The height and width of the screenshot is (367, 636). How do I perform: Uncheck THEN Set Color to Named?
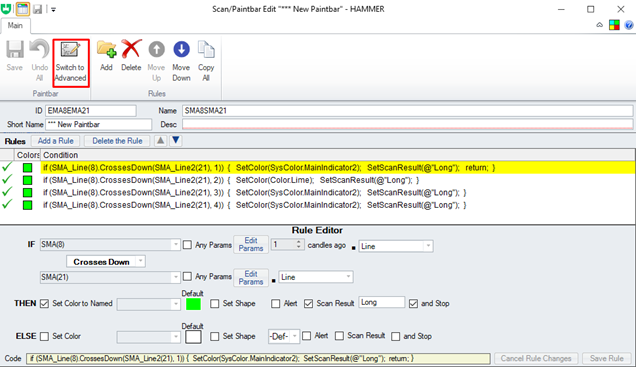pyautogui.click(x=44, y=303)
